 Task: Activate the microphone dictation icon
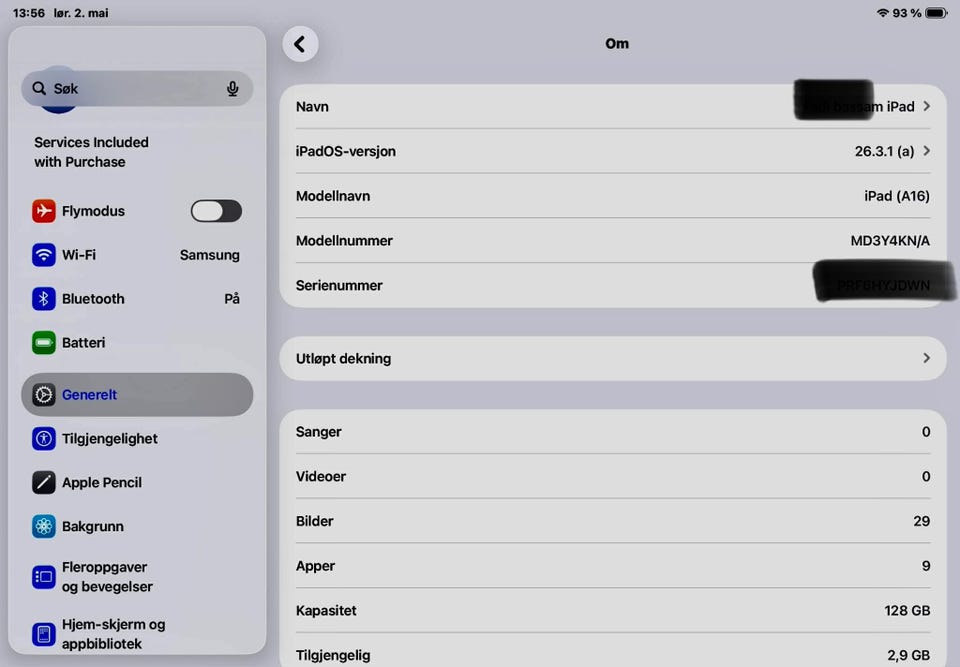[232, 89]
